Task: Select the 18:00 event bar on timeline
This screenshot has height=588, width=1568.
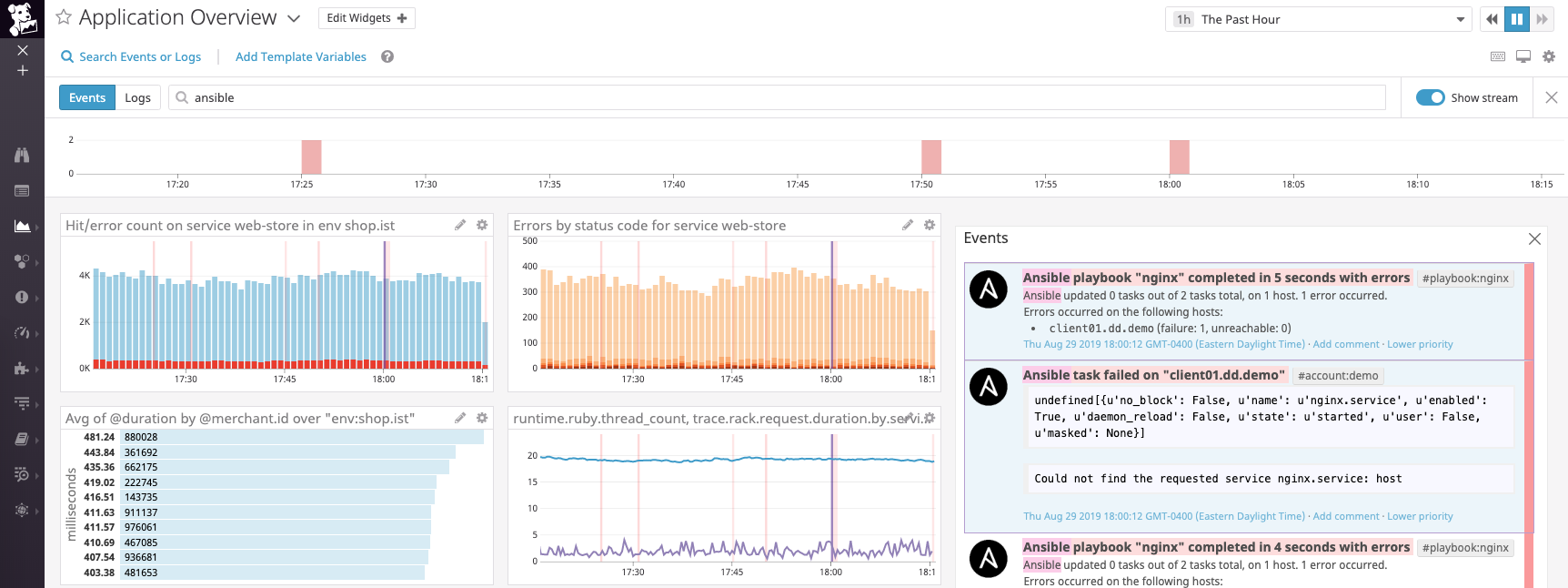Action: coord(1180,157)
